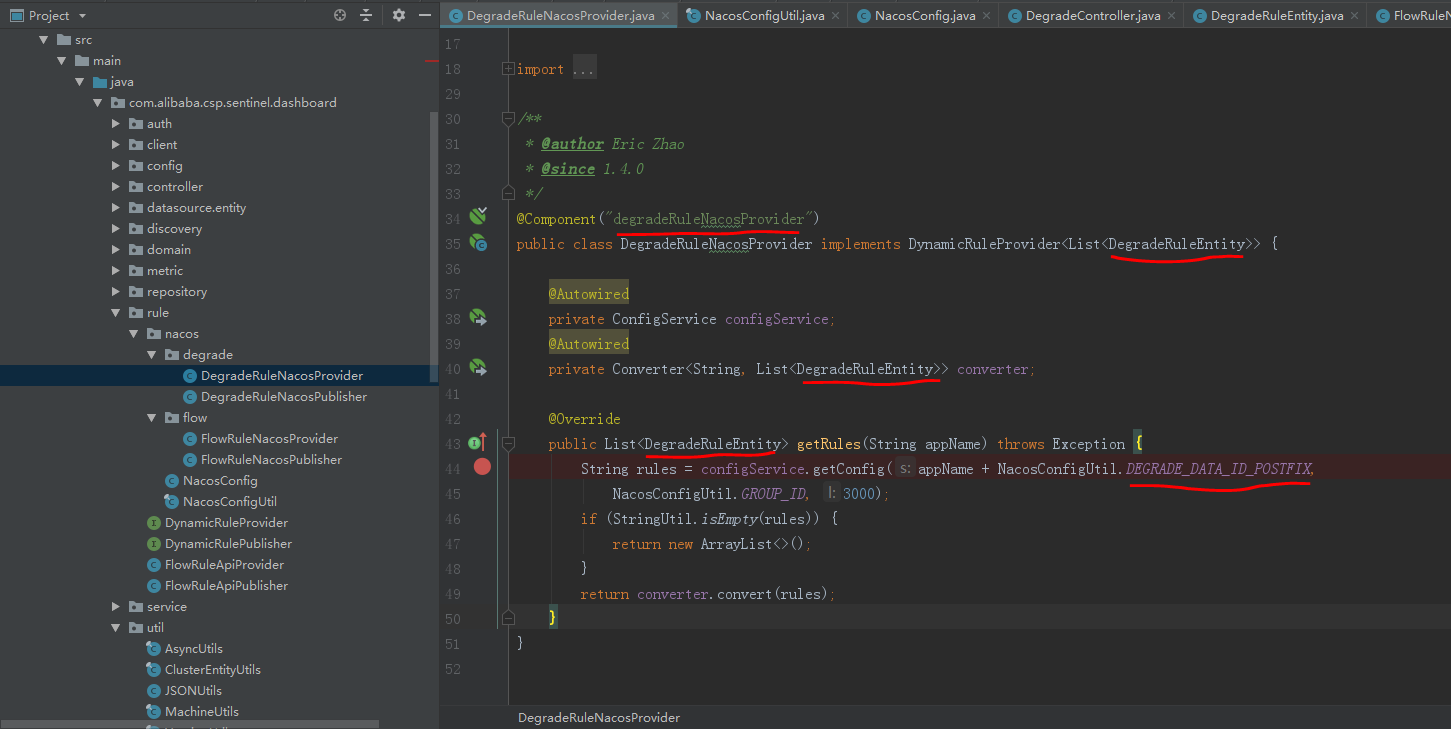Screen dimensions: 1451x729
Task: Toggle the breakpoint on line 44
Action: (x=482, y=467)
